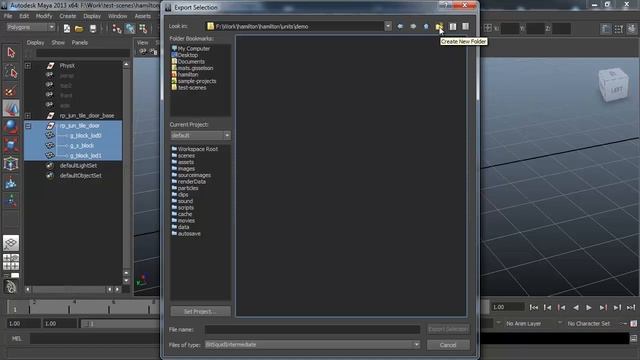Select by object type mode icon
This screenshot has height=360, width=640.
(130, 28)
